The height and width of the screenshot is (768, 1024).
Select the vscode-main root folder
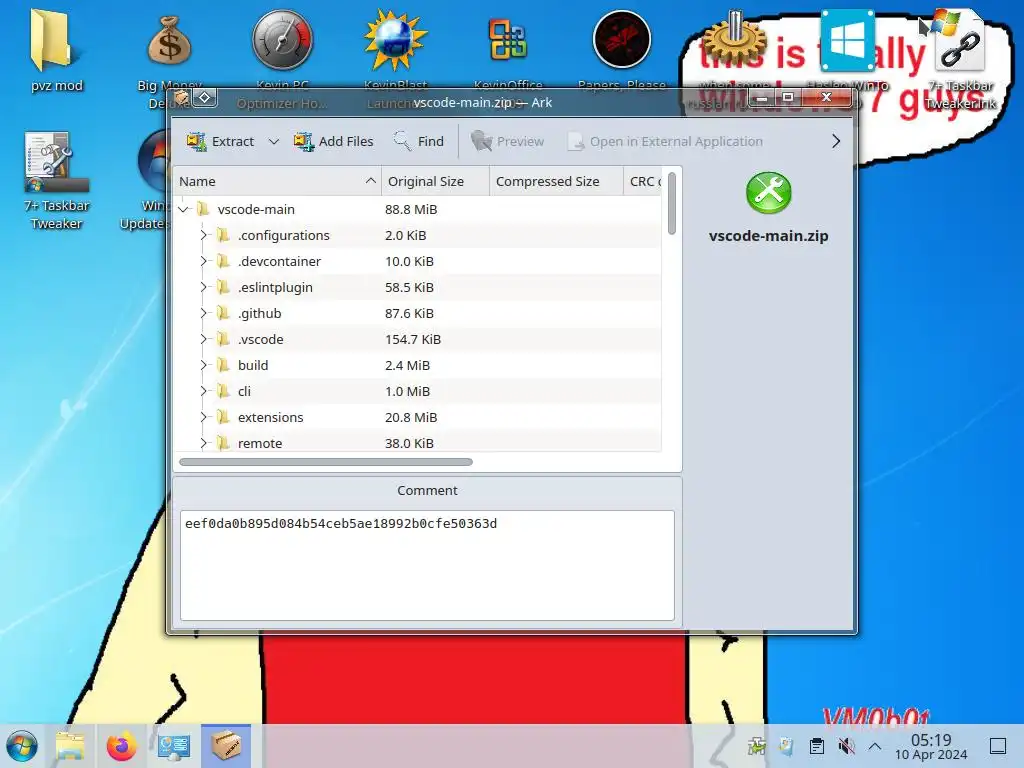click(417, 210)
